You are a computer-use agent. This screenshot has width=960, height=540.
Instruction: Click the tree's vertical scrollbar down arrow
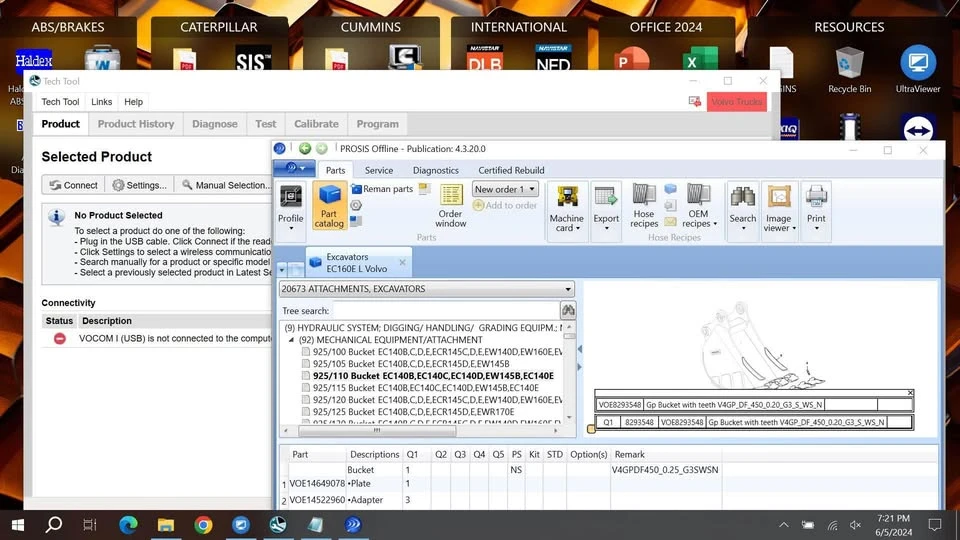pyautogui.click(x=569, y=418)
